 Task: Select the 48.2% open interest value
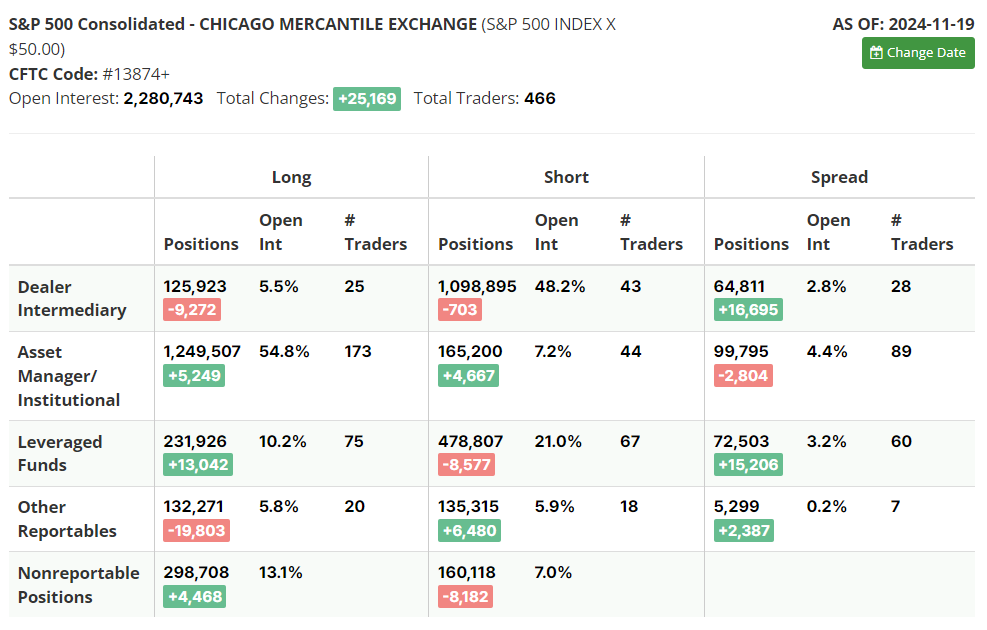click(560, 286)
